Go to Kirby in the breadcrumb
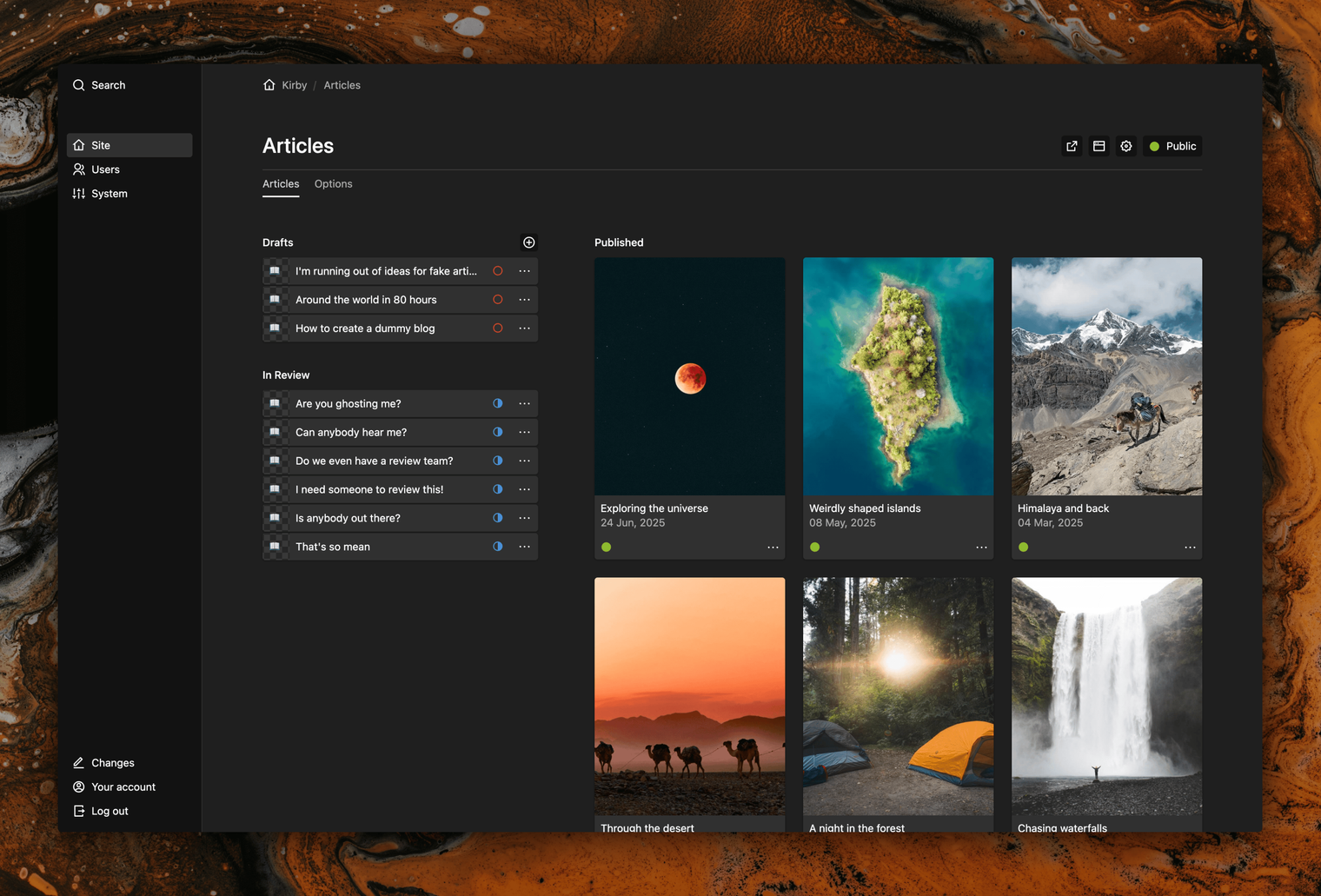 pyautogui.click(x=295, y=85)
